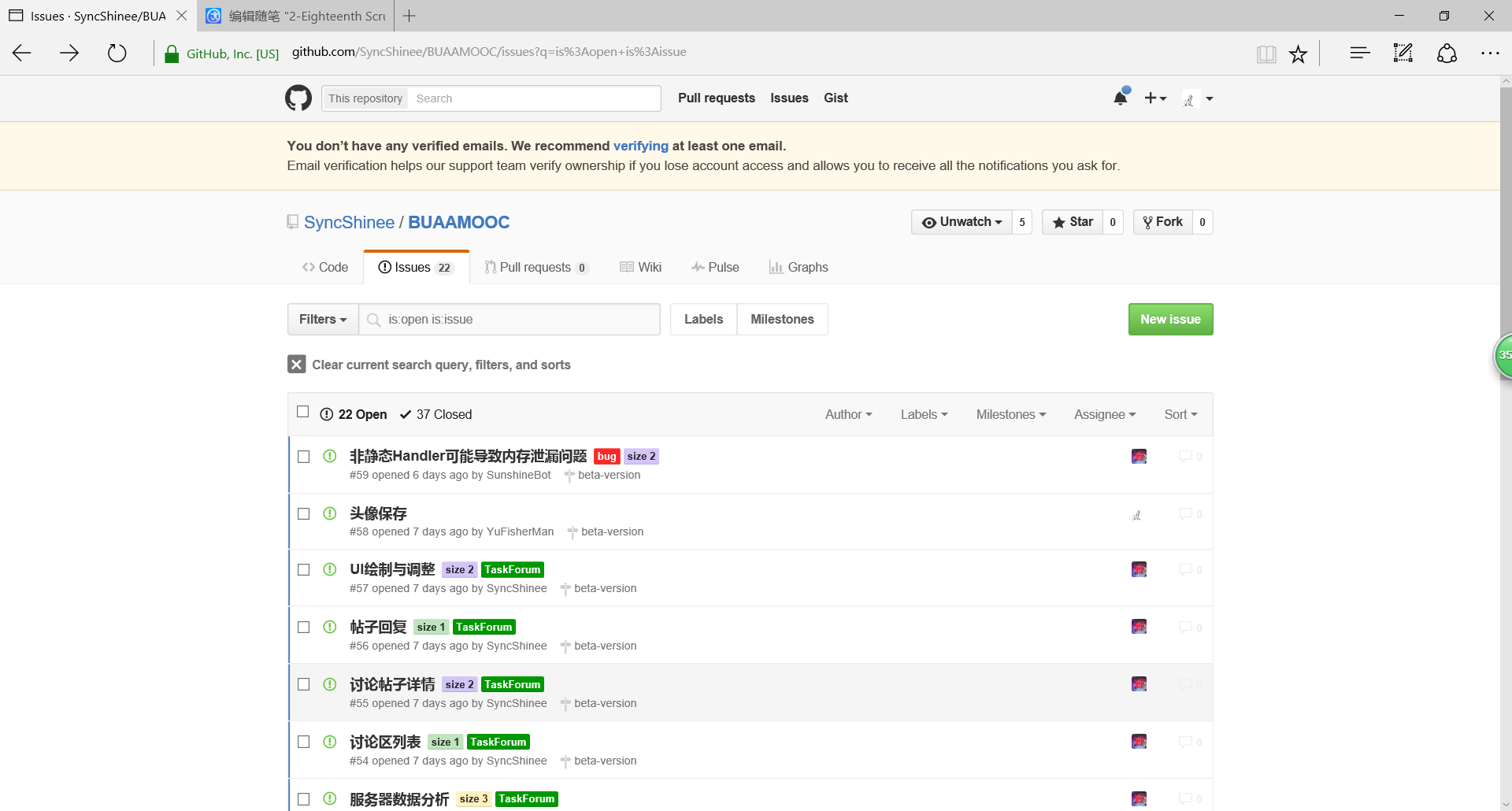The width and height of the screenshot is (1512, 811).
Task: Click the repository search box
Action: pos(535,98)
